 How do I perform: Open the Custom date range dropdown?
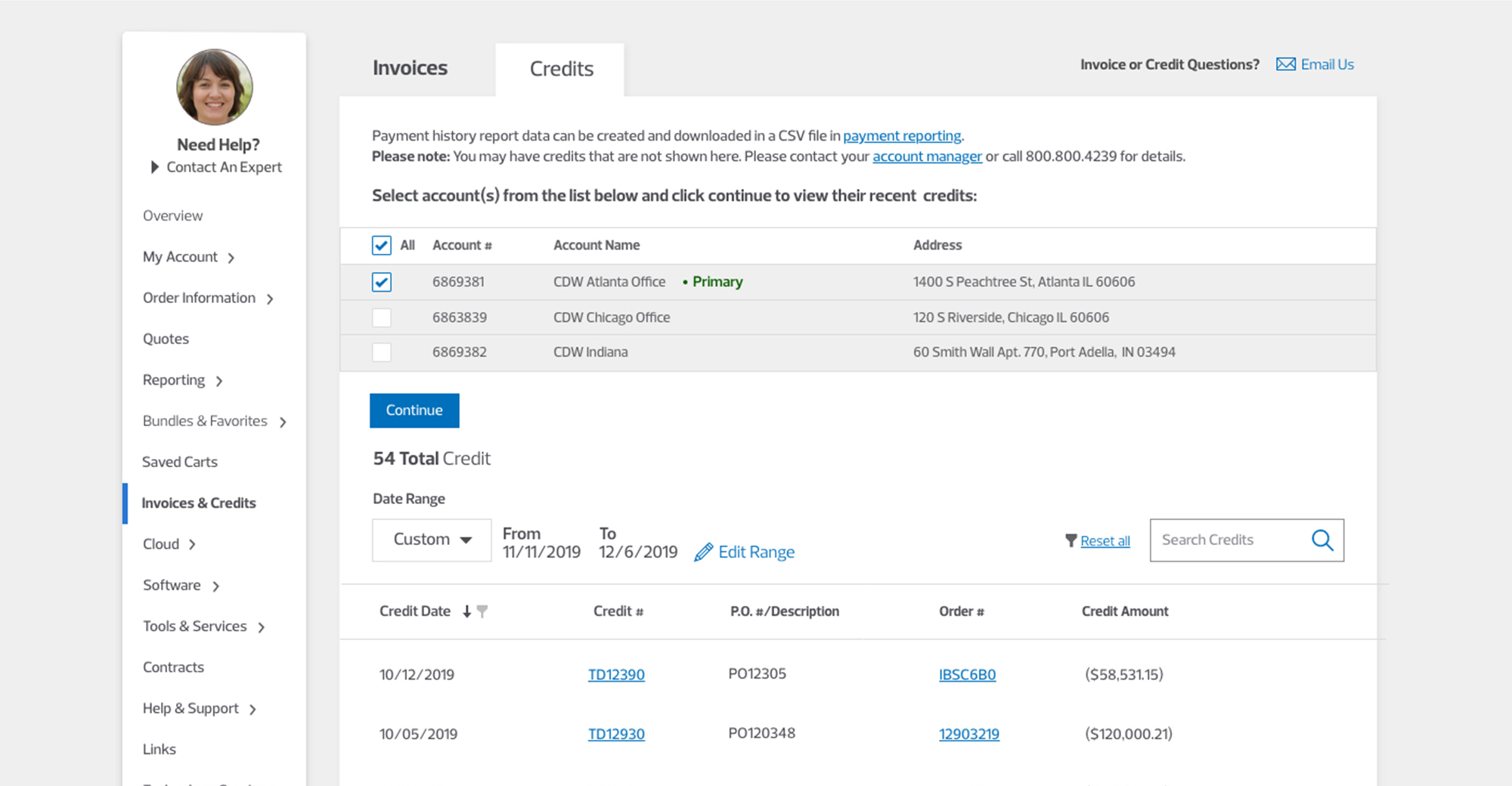(432, 540)
